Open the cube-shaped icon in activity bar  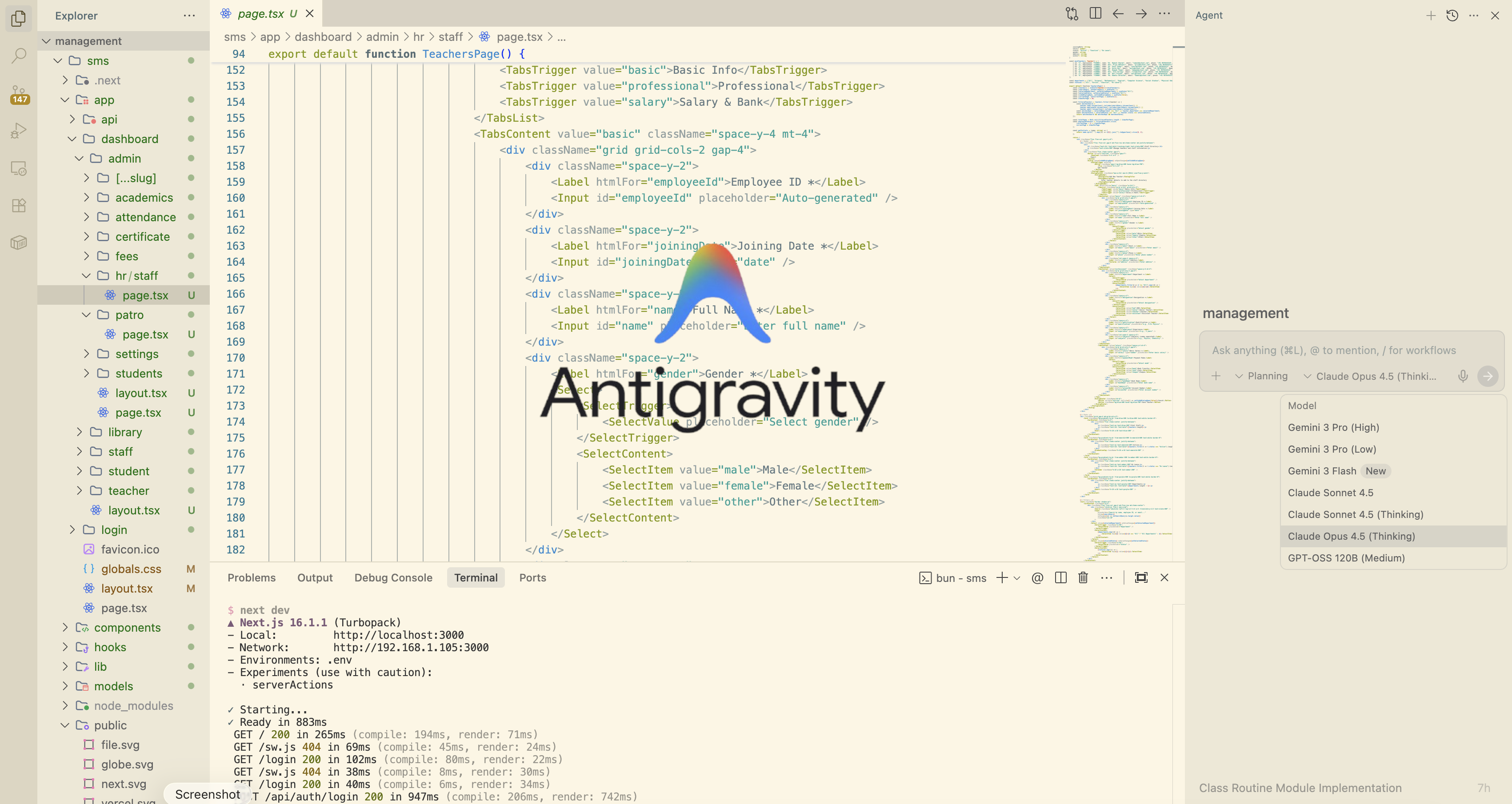(x=19, y=242)
